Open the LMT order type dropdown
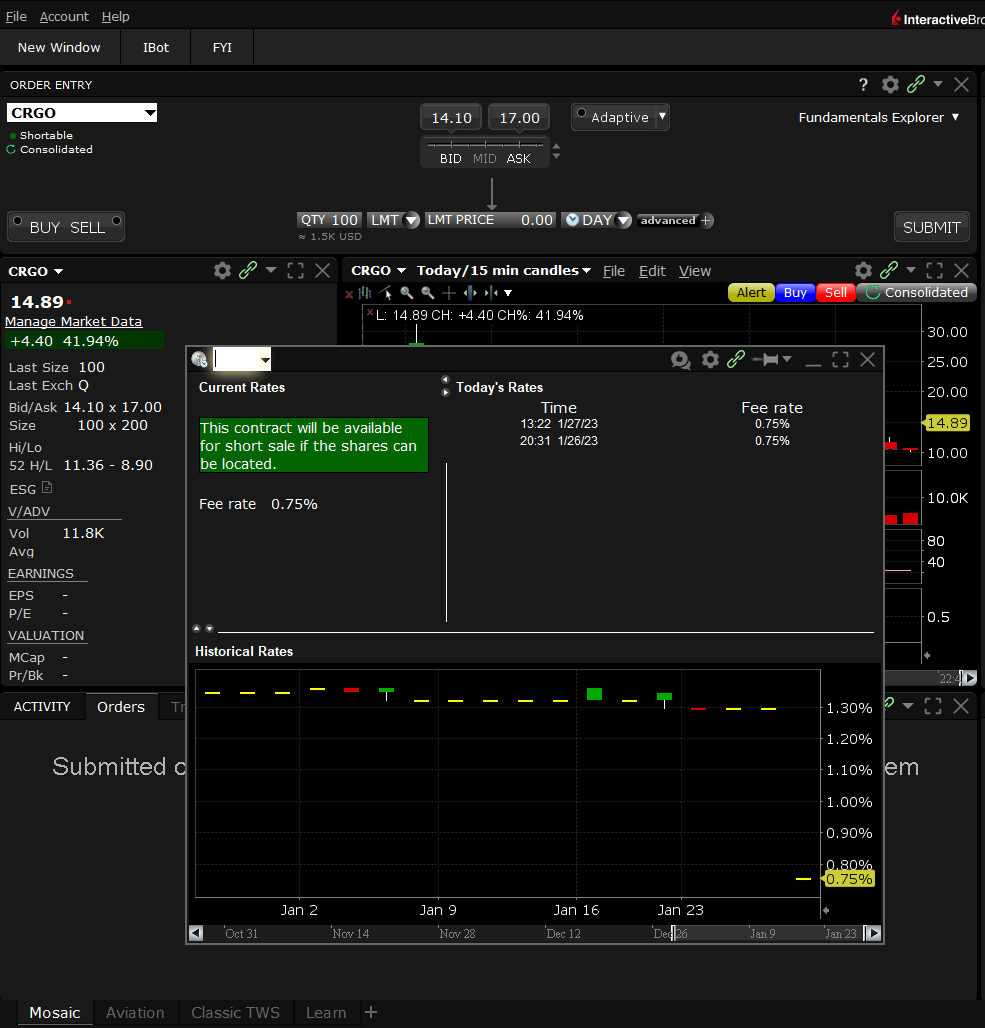This screenshot has width=985, height=1028. (412, 220)
